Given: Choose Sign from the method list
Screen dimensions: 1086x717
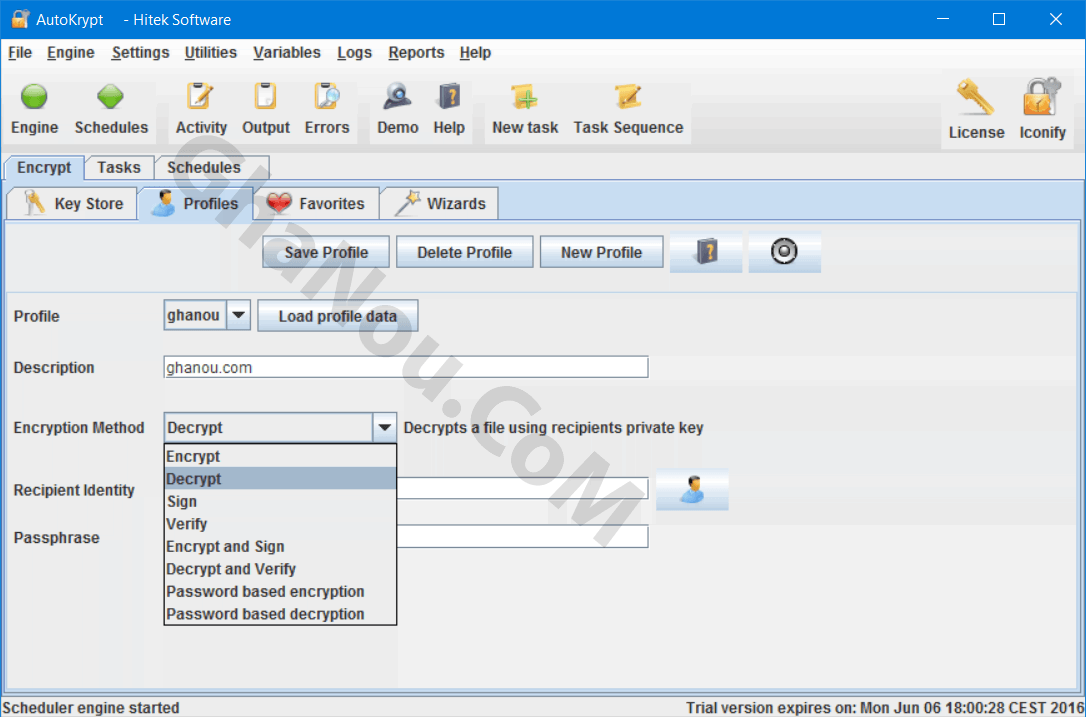Looking at the screenshot, I should tap(281, 502).
